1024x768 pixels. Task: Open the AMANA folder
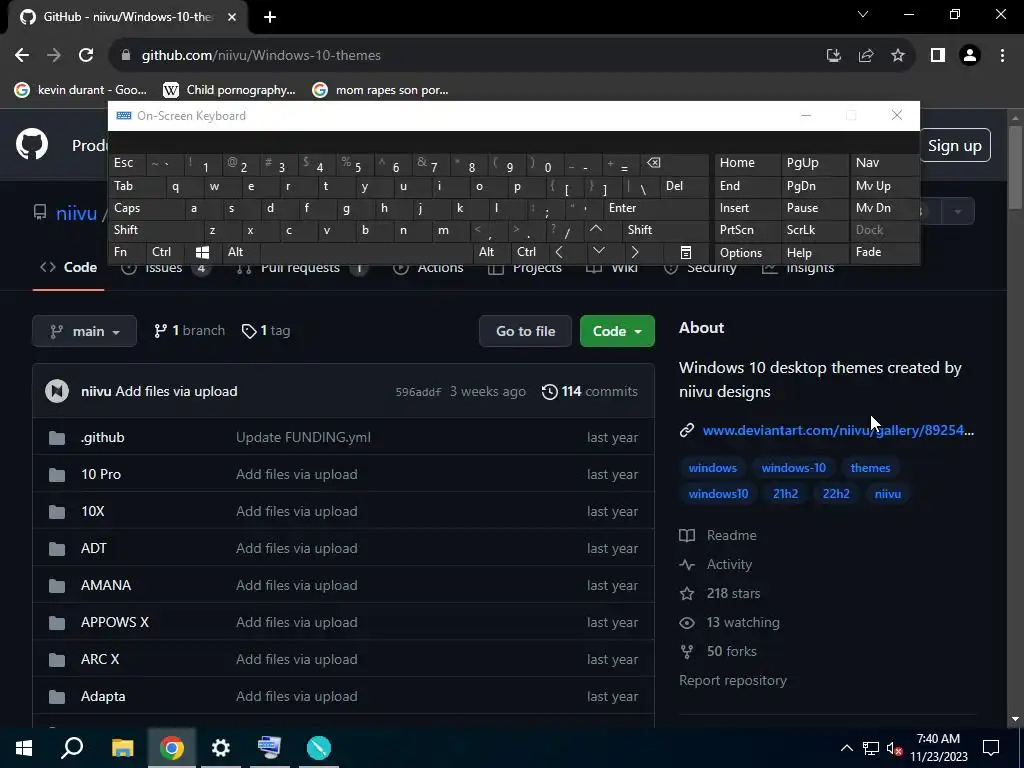pyautogui.click(x=106, y=585)
